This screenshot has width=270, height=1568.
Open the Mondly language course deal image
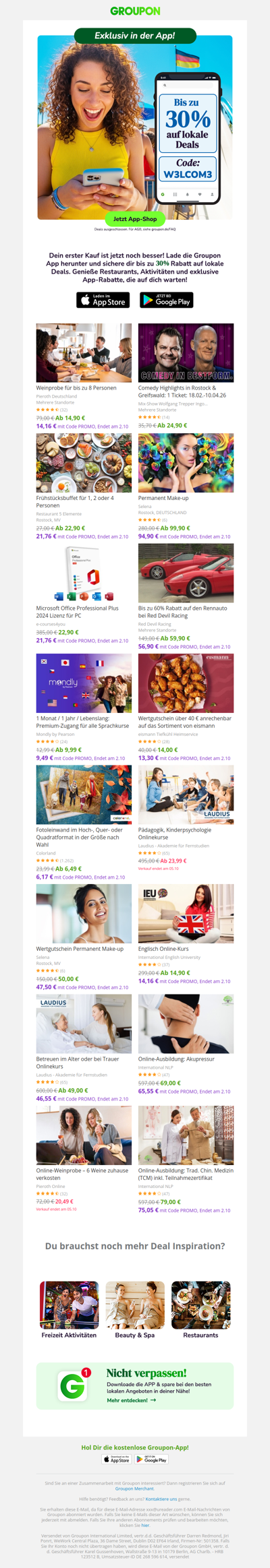[84, 683]
